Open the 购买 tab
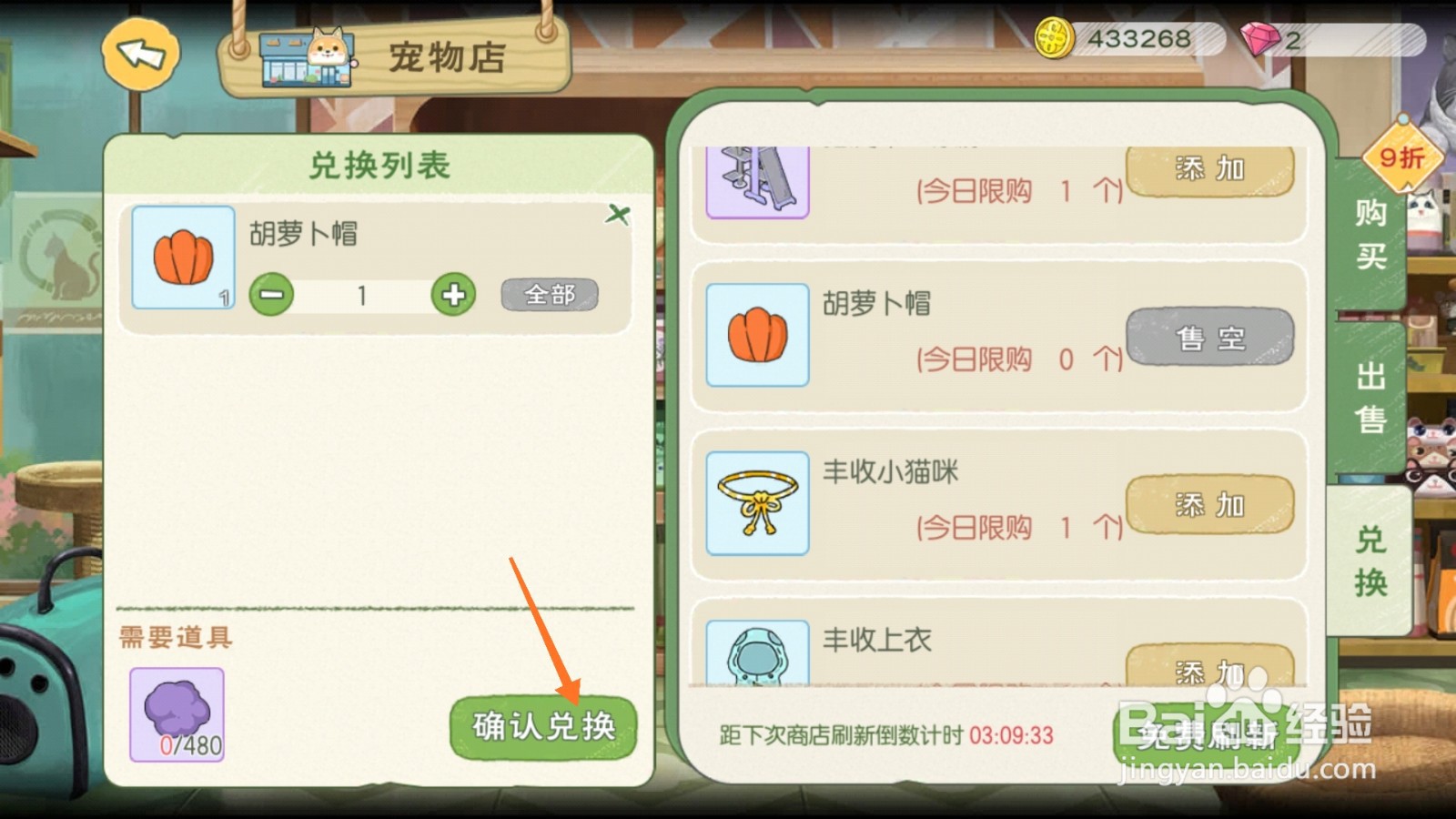The width and height of the screenshot is (1456, 819). pyautogui.click(x=1370, y=234)
